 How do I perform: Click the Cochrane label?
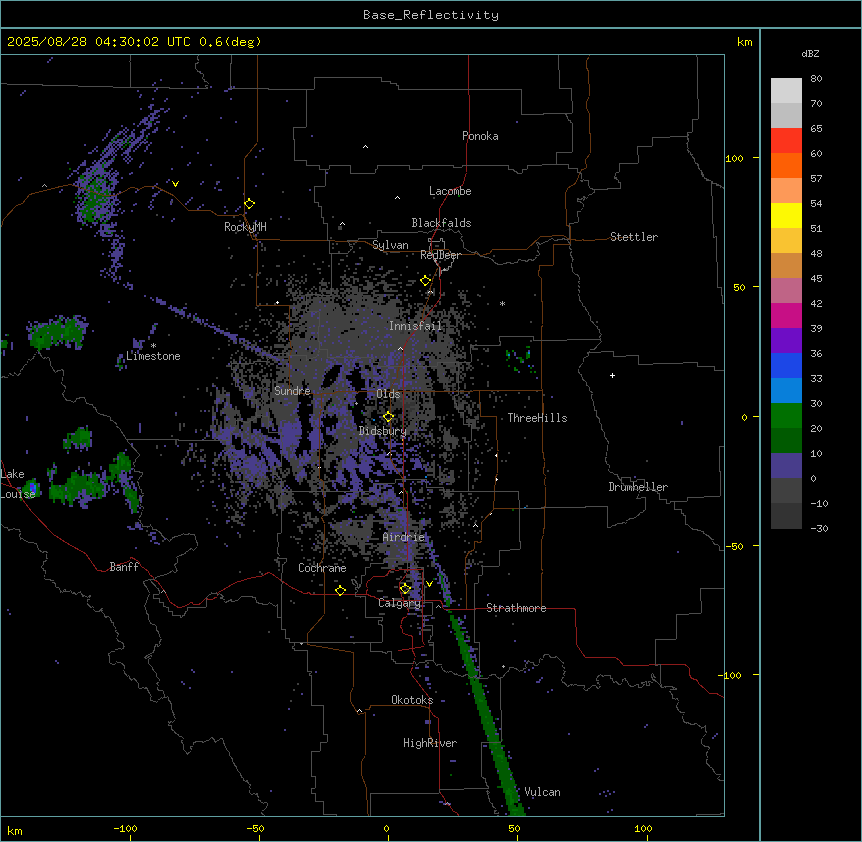click(322, 568)
